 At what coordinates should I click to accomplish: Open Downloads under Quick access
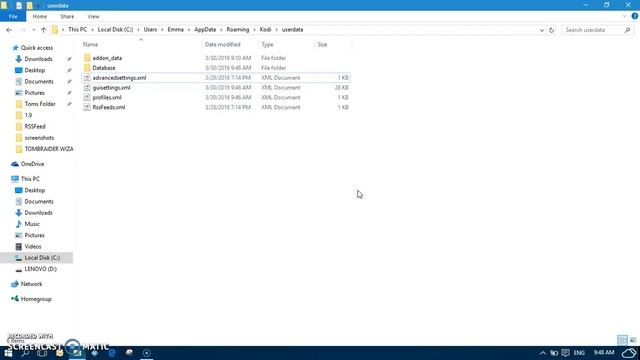[x=38, y=59]
